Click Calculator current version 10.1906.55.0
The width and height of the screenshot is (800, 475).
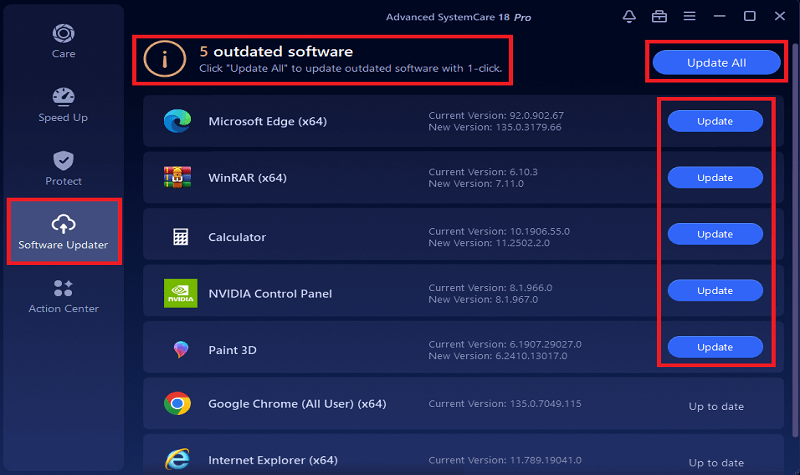[499, 231]
